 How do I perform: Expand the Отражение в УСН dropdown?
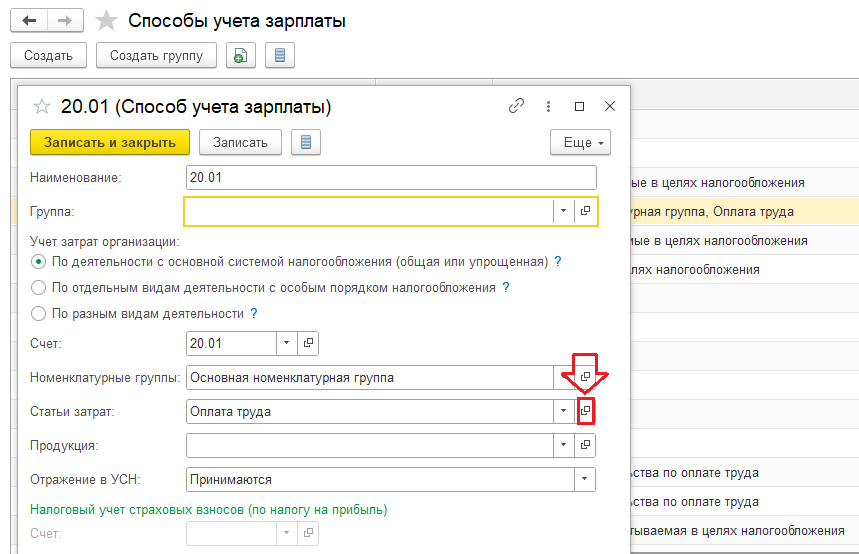point(585,479)
